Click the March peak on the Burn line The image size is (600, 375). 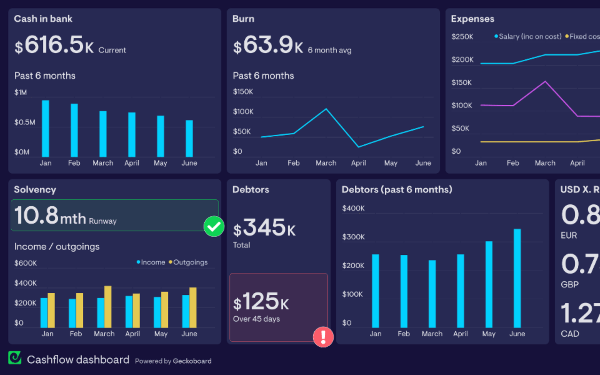coord(326,109)
